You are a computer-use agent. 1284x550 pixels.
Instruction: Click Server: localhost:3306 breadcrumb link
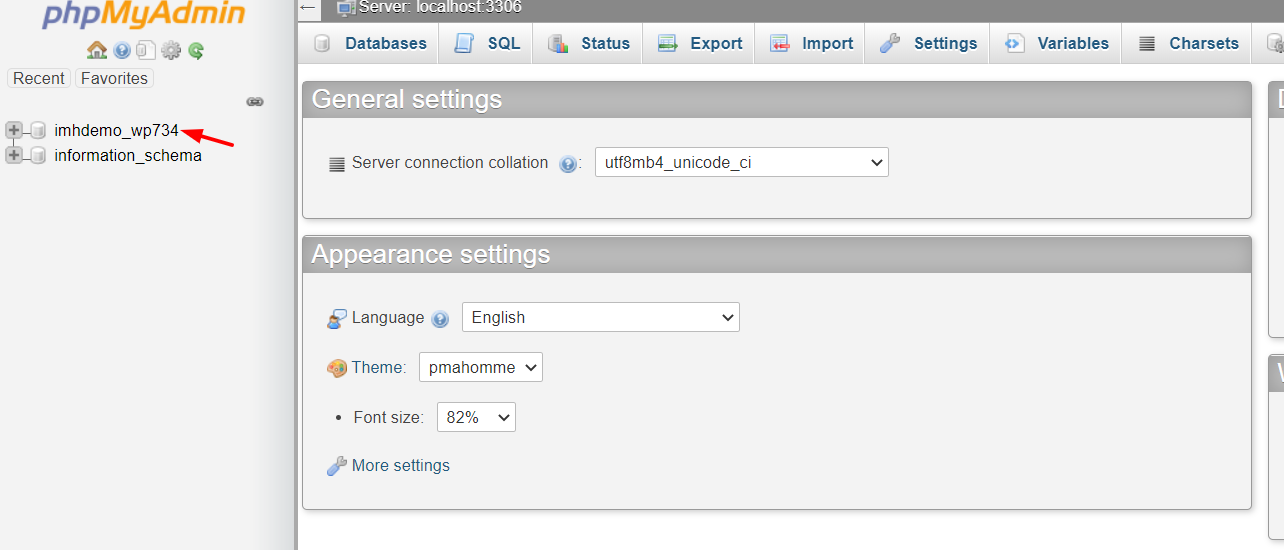click(440, 8)
